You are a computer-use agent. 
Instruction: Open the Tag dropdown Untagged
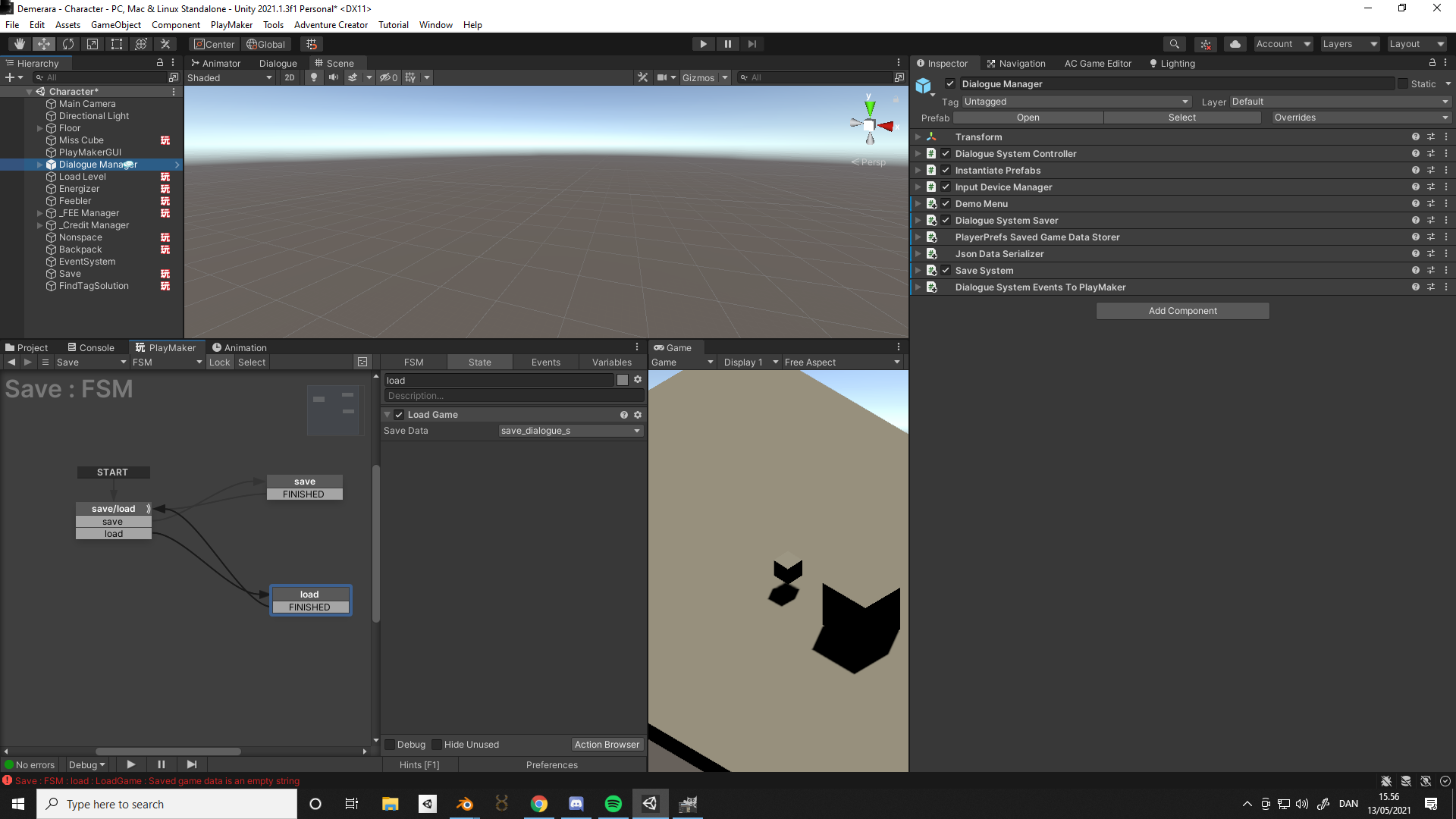click(1076, 102)
